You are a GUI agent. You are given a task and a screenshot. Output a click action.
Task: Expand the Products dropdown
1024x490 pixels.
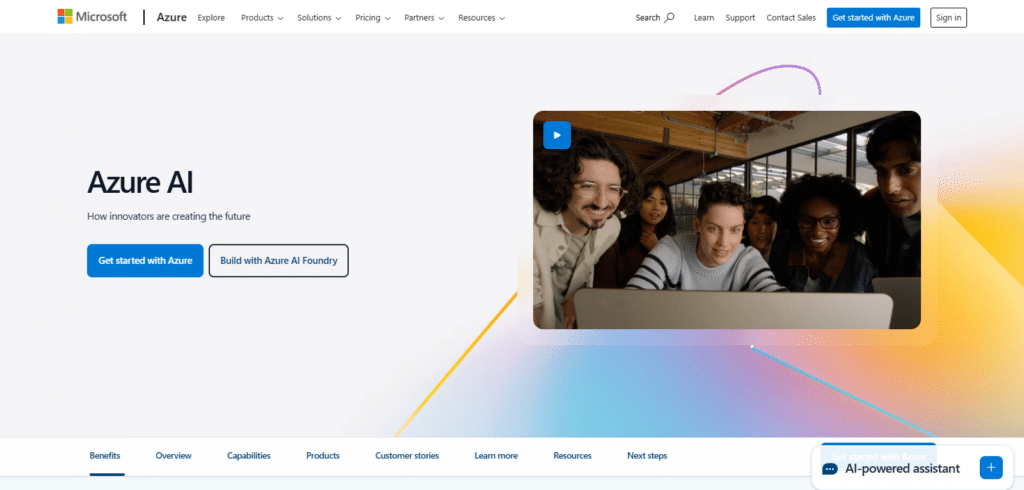point(262,18)
